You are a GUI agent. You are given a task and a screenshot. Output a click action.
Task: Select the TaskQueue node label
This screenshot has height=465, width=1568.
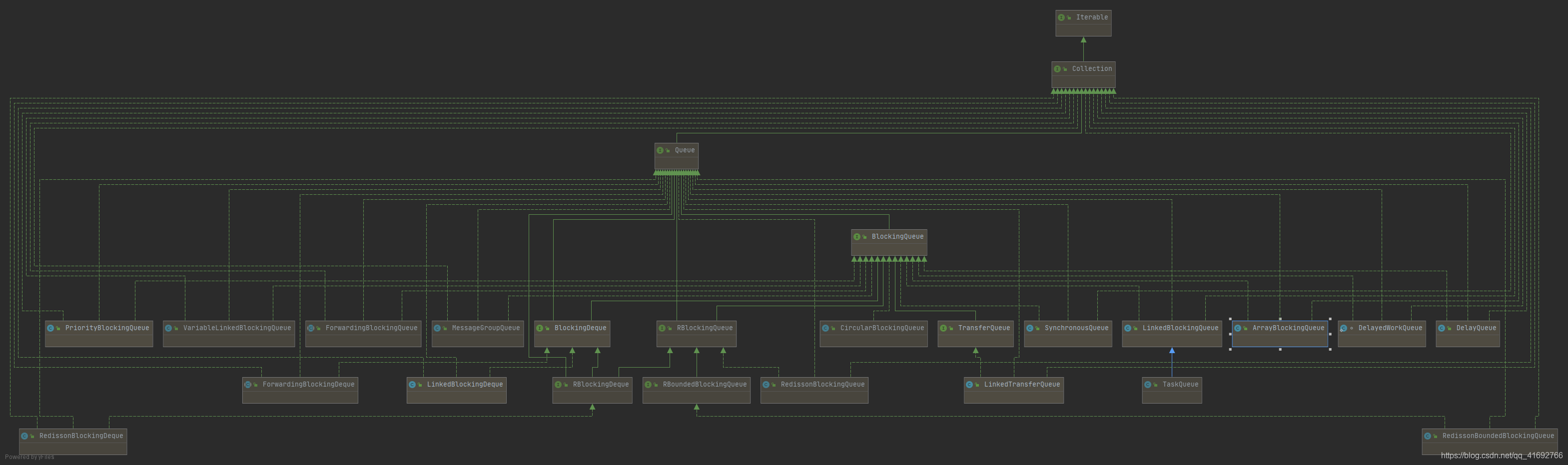click(x=1180, y=385)
